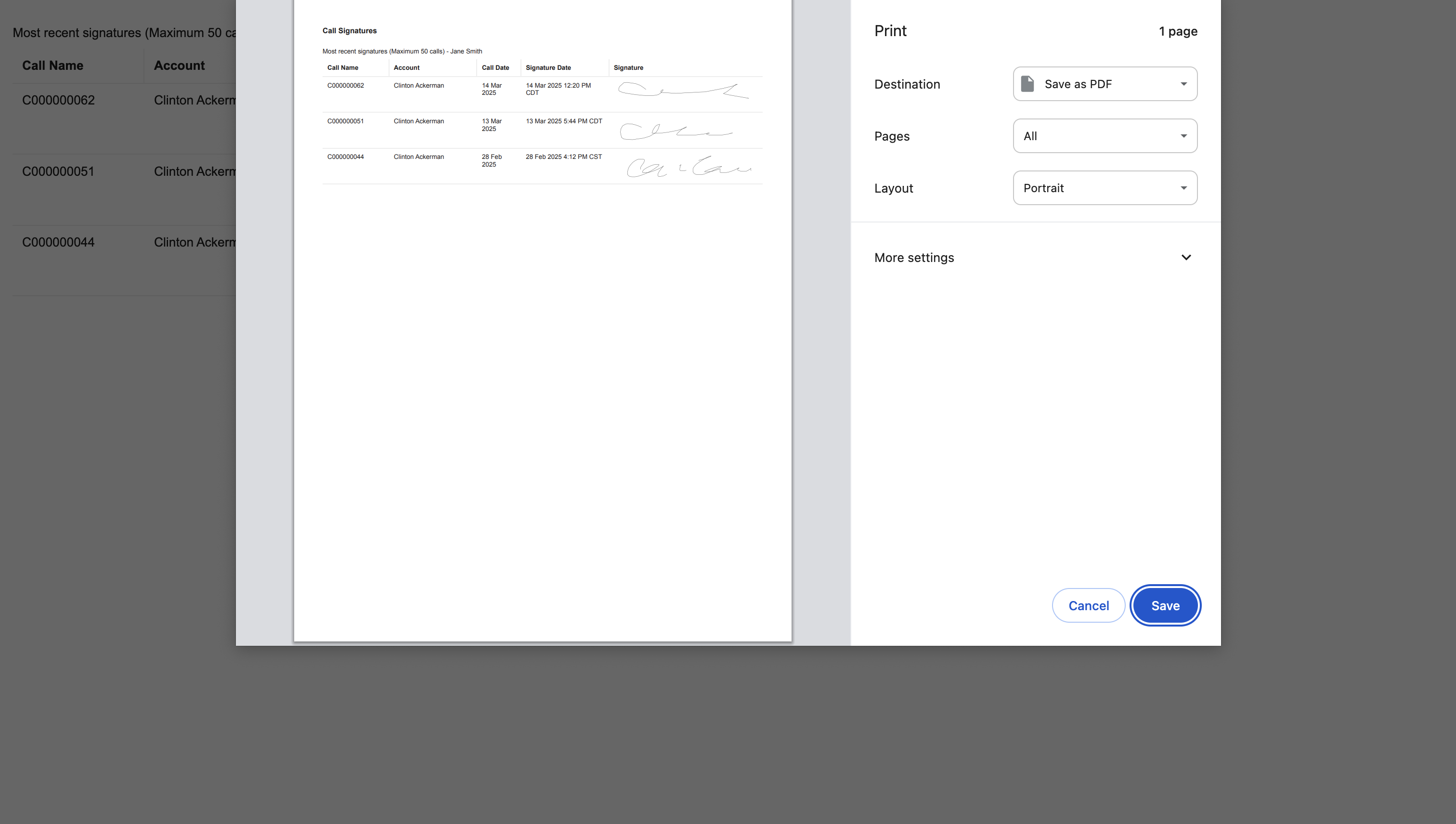
Task: Expand More settings chevron
Action: [1185, 258]
